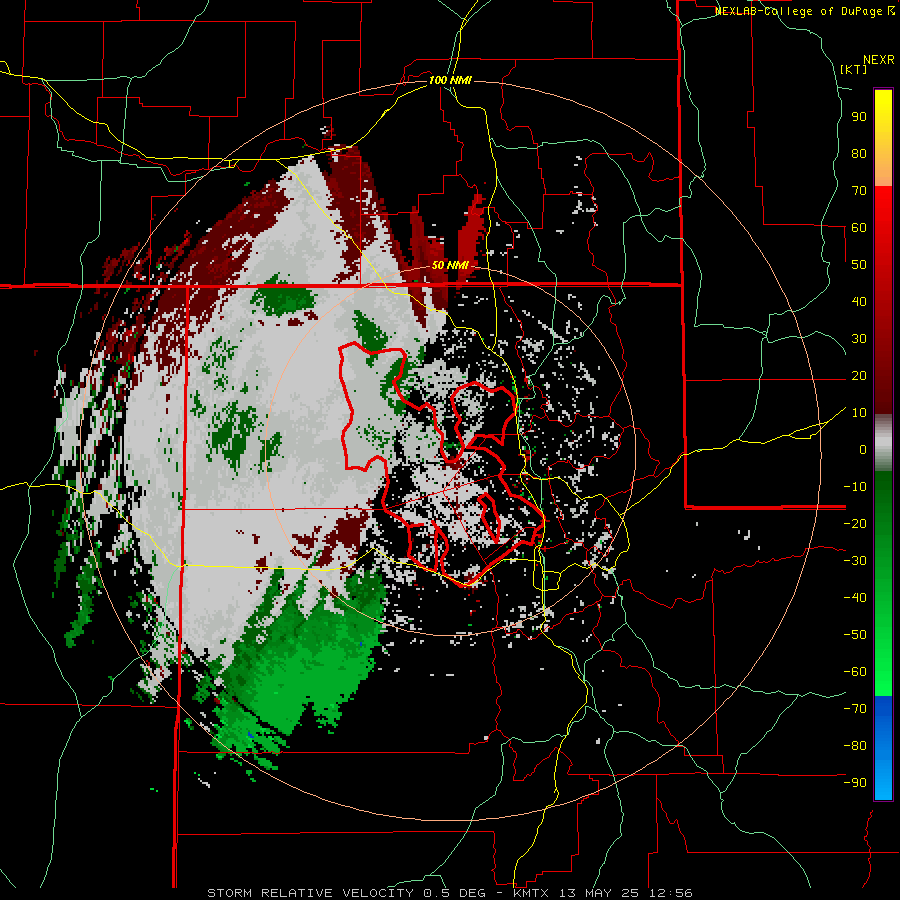Screen dimensions: 900x900
Task: Click the gray zero-velocity segment of the color bar
Action: tap(883, 442)
